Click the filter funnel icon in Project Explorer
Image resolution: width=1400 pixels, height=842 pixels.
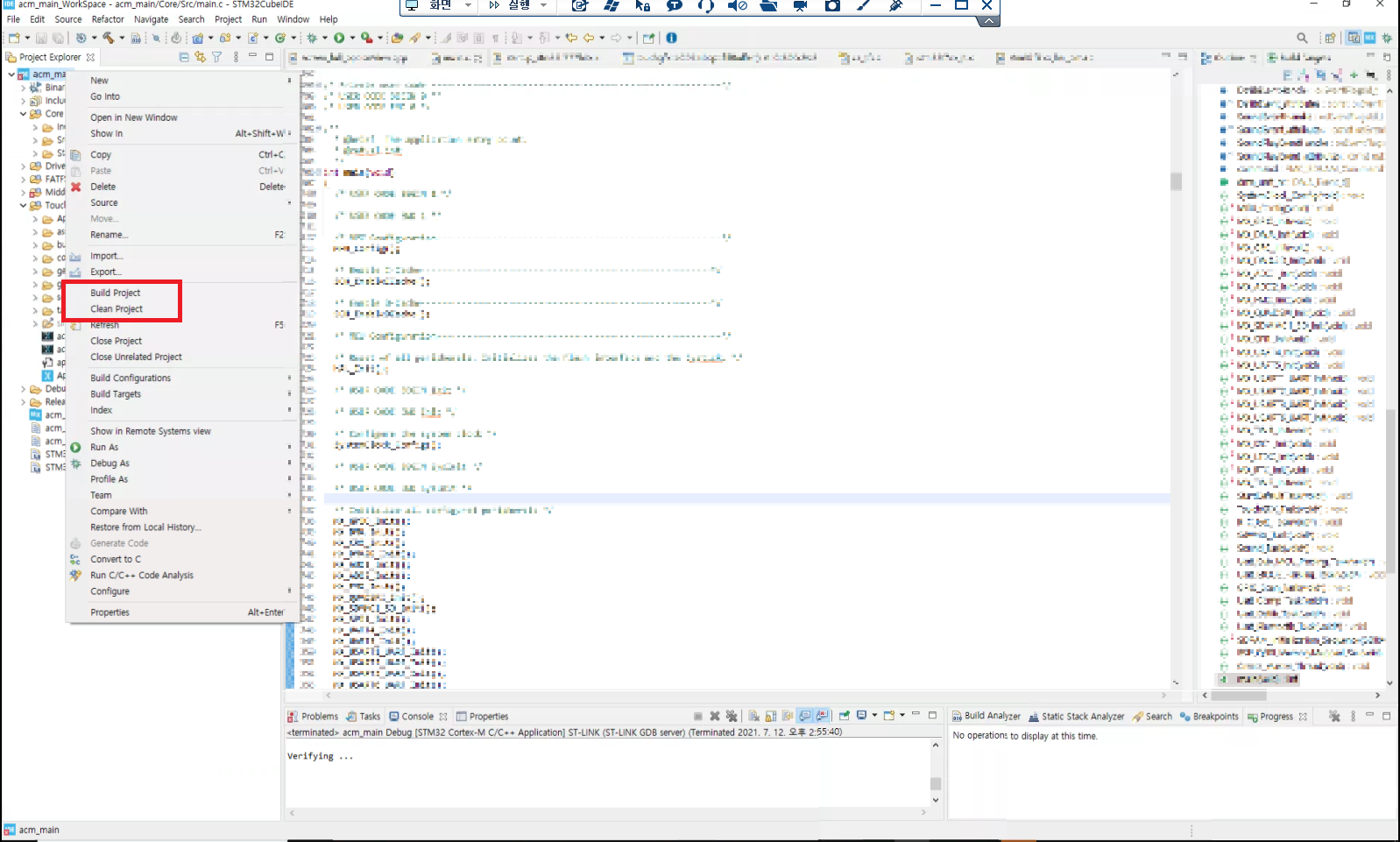216,57
